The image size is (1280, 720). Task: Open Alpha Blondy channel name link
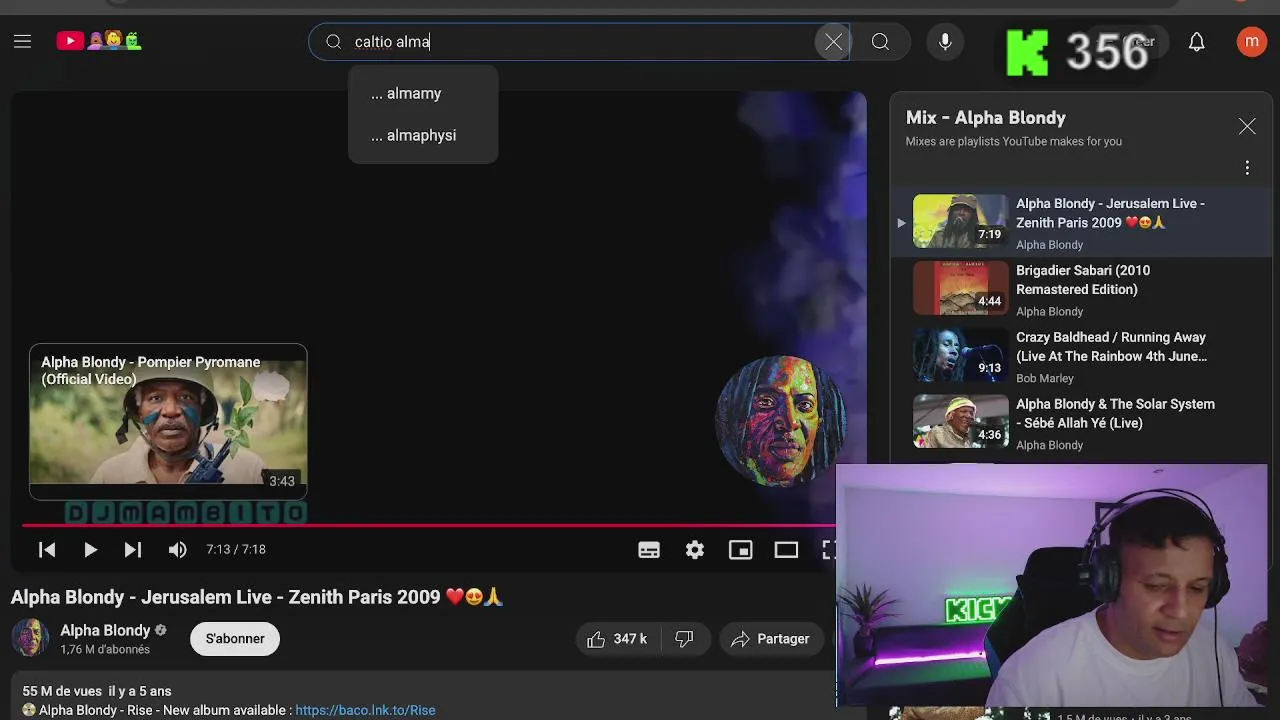coord(105,630)
